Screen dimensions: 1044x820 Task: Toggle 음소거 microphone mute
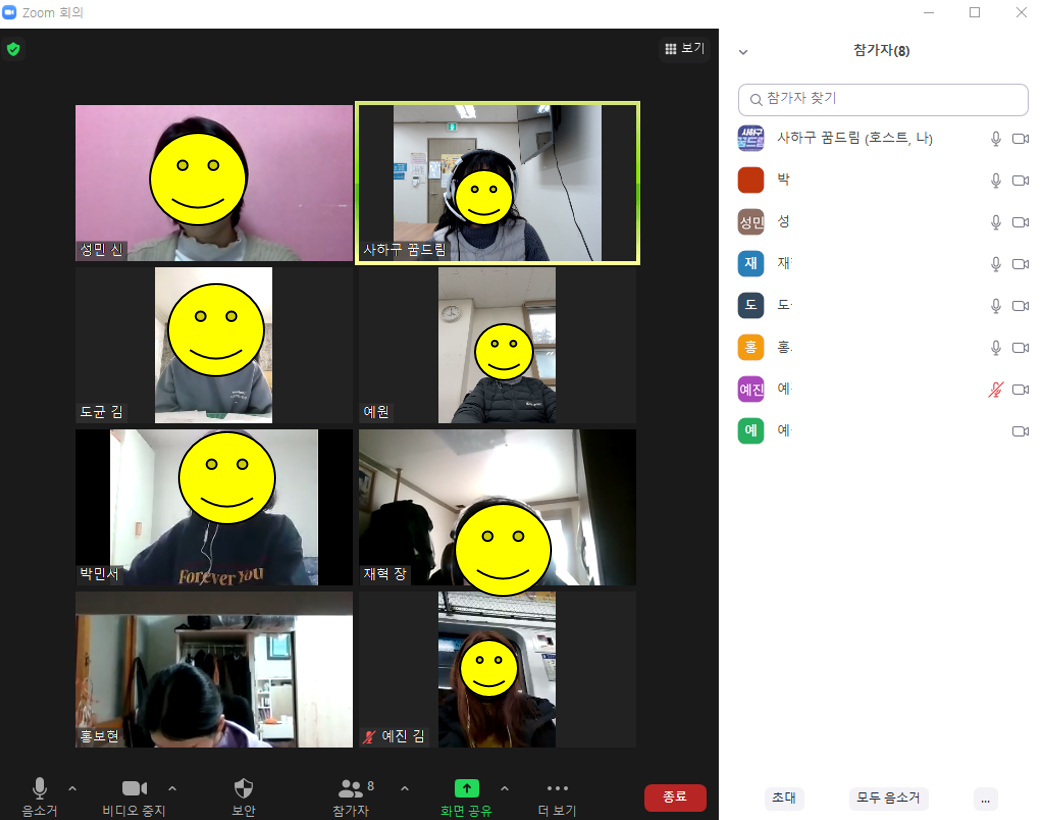tap(40, 788)
